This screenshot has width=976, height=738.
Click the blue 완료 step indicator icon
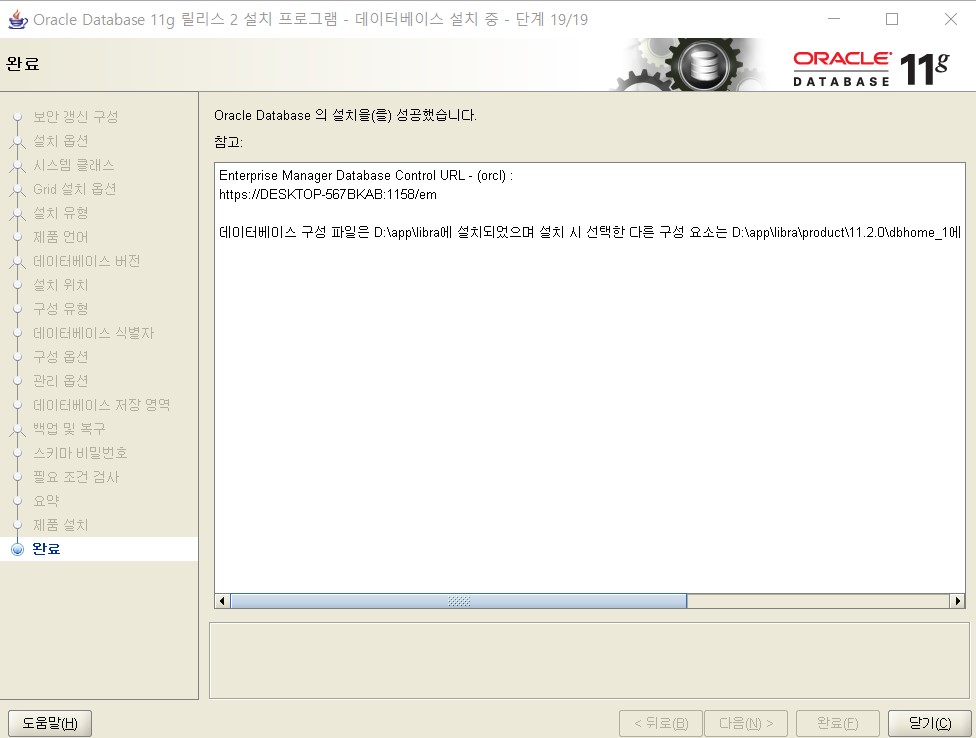[x=17, y=549]
